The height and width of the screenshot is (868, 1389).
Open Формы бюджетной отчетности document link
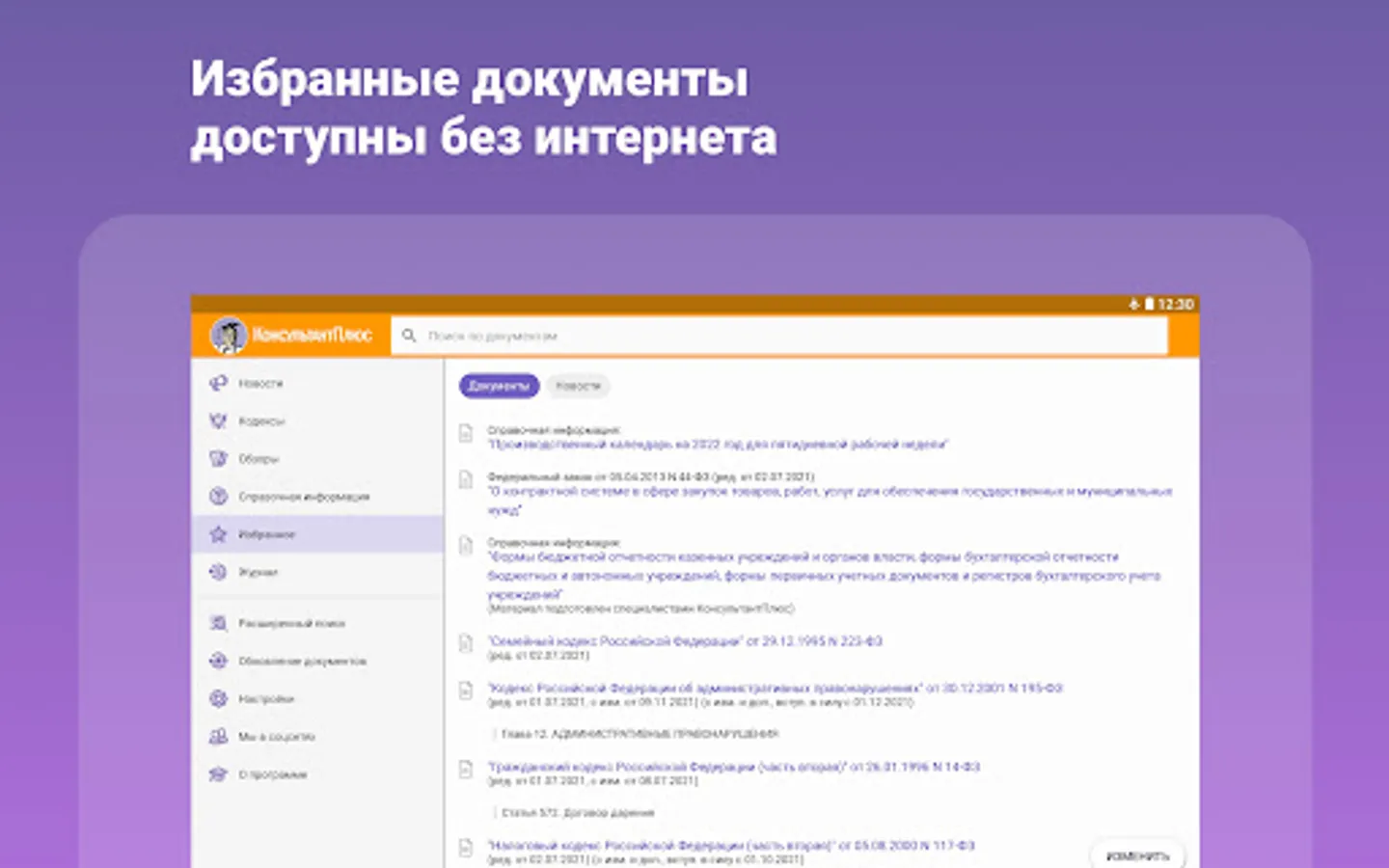[824, 576]
